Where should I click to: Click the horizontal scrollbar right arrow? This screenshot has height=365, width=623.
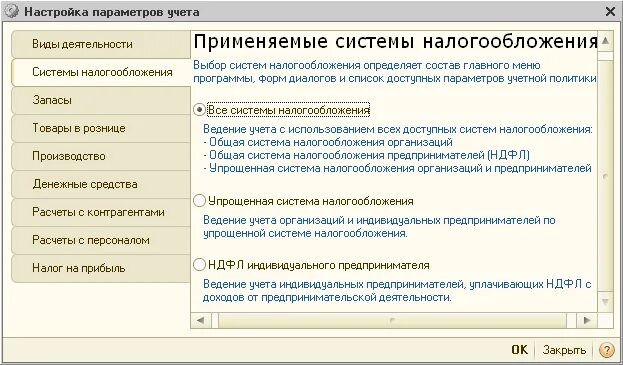(x=587, y=320)
